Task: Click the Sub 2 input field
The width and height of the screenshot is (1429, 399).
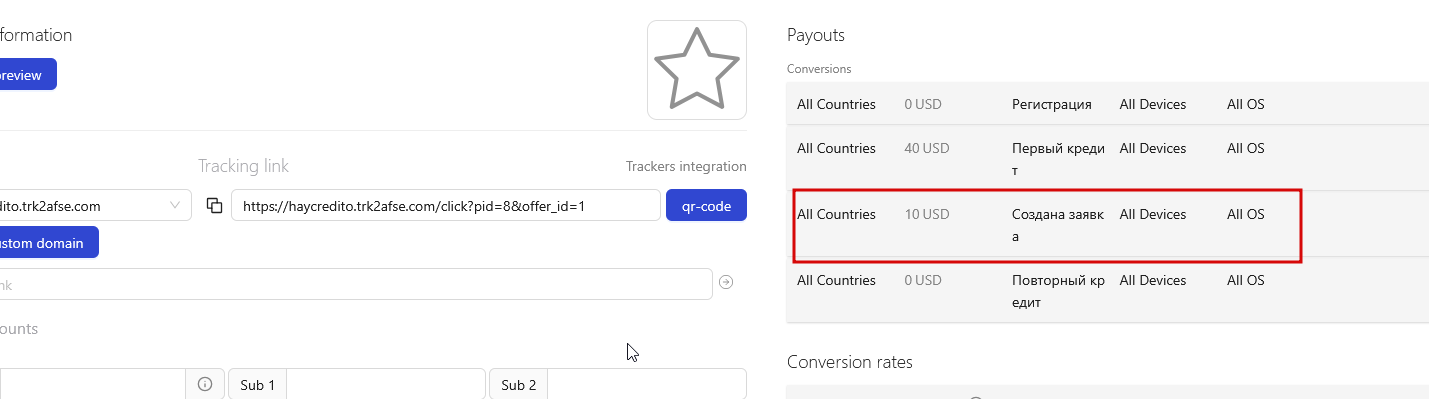Action: (647, 384)
